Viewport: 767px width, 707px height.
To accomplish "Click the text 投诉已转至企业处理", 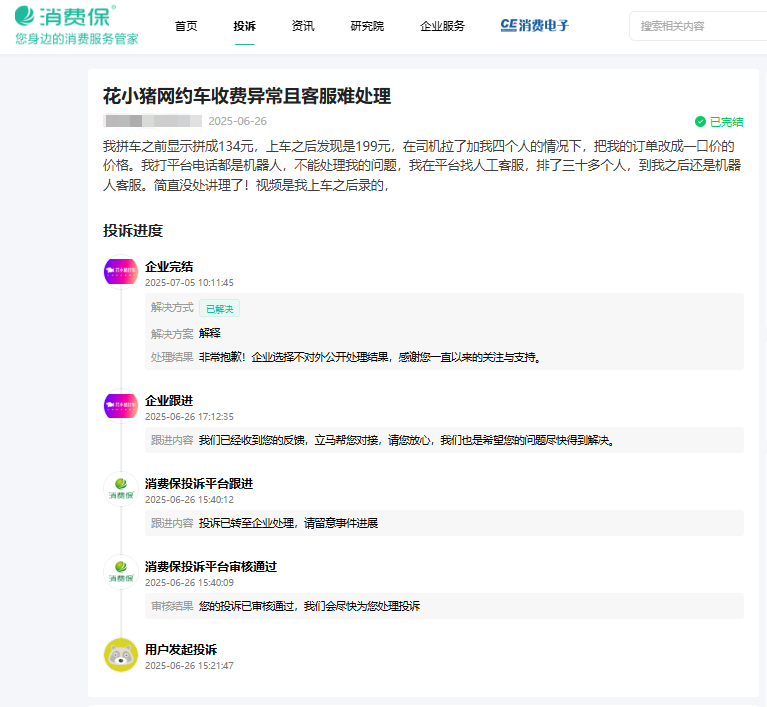I will coord(247,524).
